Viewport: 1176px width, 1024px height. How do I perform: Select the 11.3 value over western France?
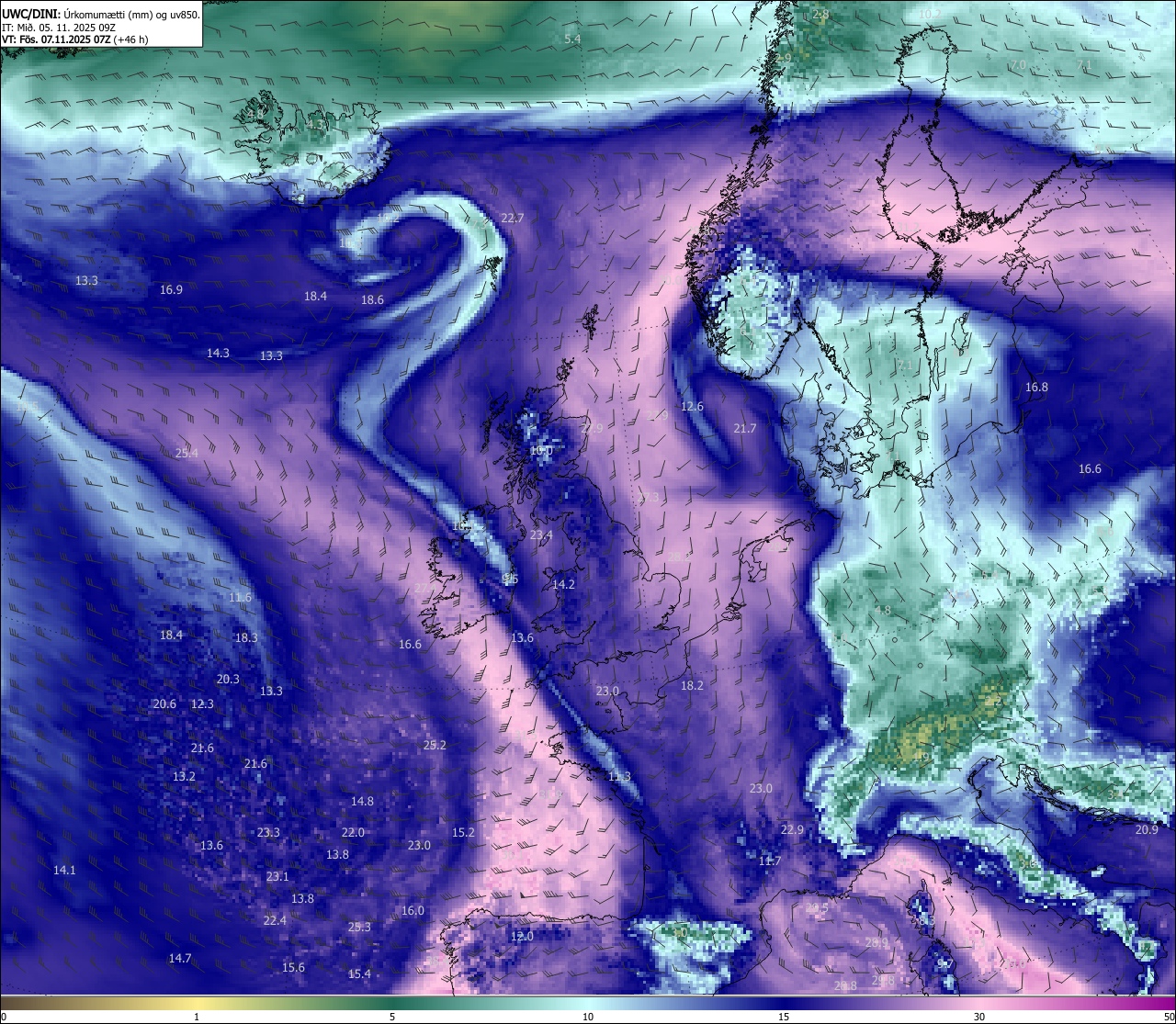click(x=619, y=776)
